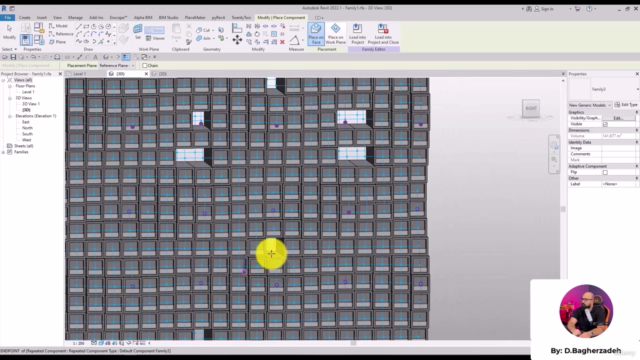Open the North elevation

click(x=27, y=128)
